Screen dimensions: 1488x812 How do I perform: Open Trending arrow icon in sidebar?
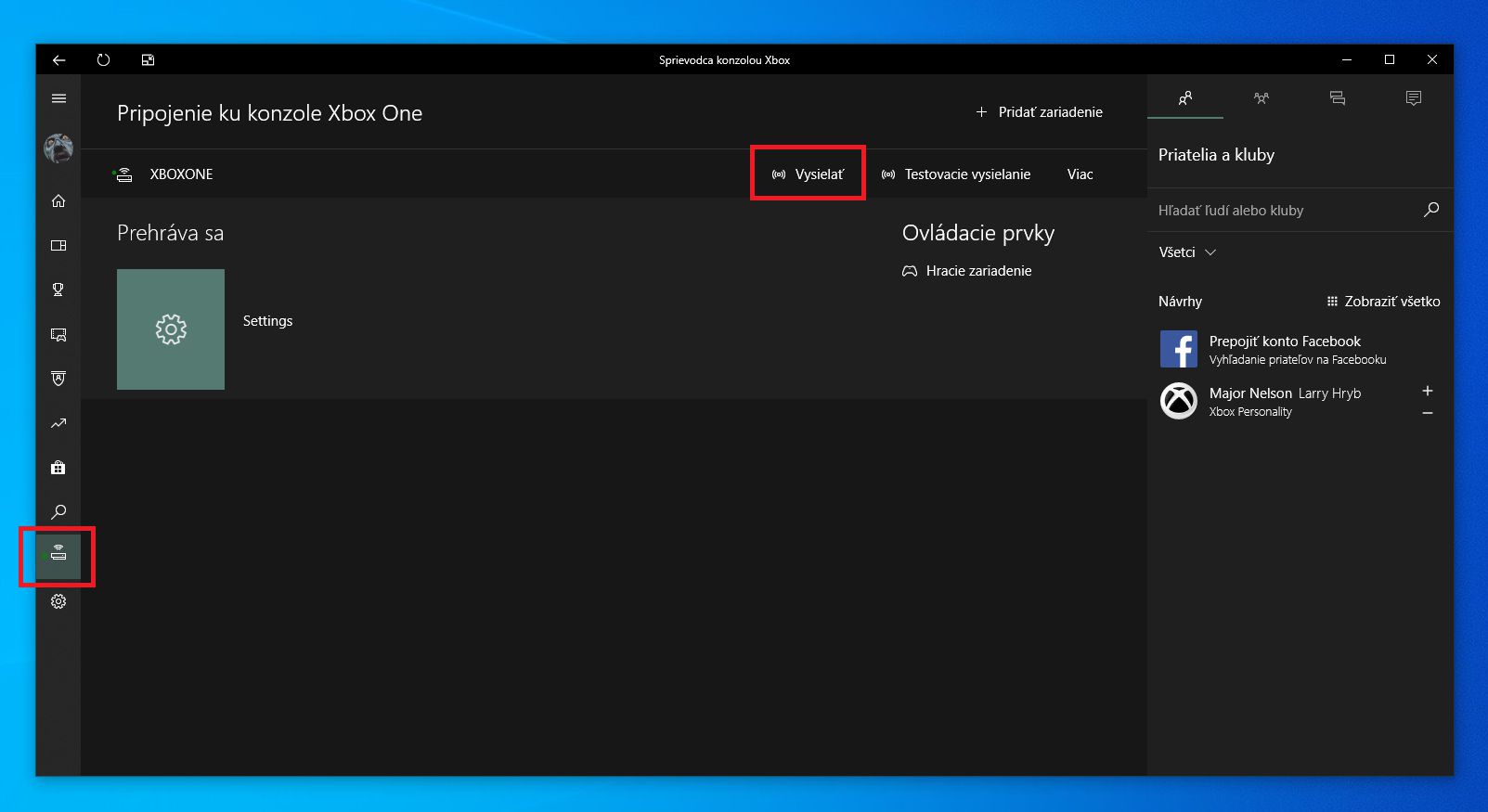(58, 423)
